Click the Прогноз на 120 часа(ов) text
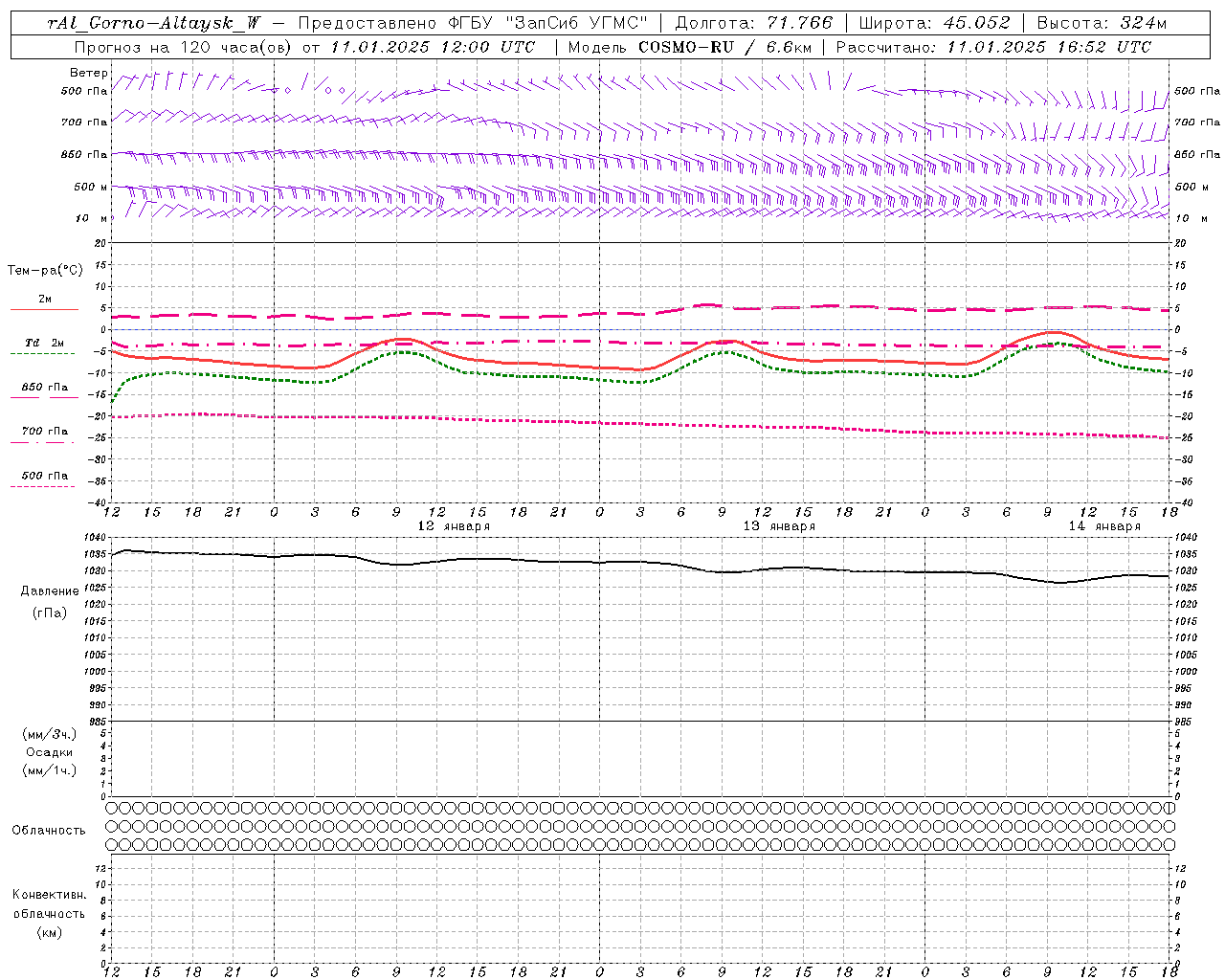Screen dimensions: 1225x980 pyautogui.click(x=184, y=47)
